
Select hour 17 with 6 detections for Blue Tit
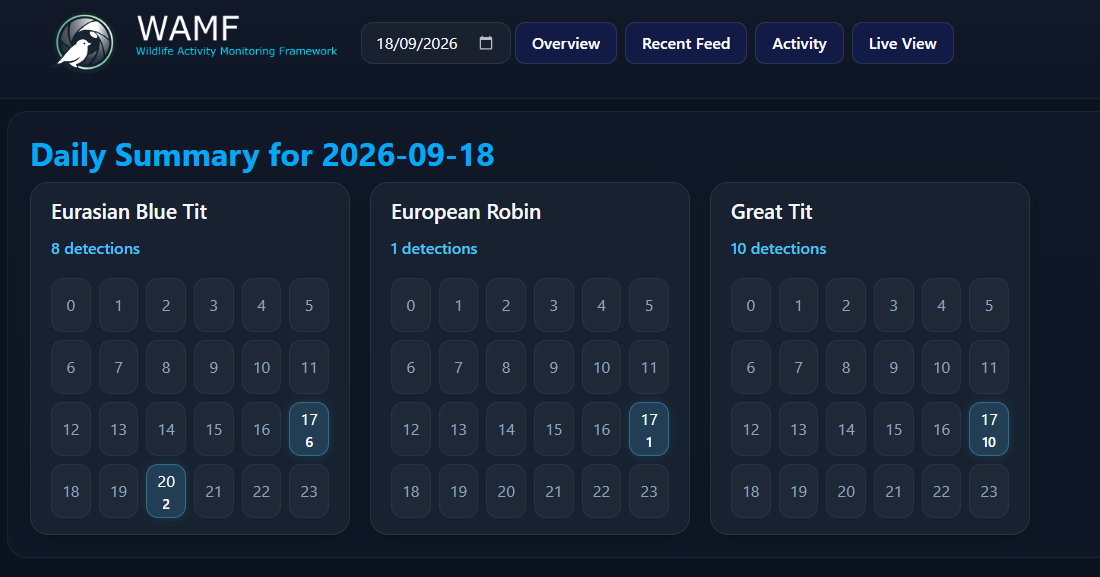[309, 429]
